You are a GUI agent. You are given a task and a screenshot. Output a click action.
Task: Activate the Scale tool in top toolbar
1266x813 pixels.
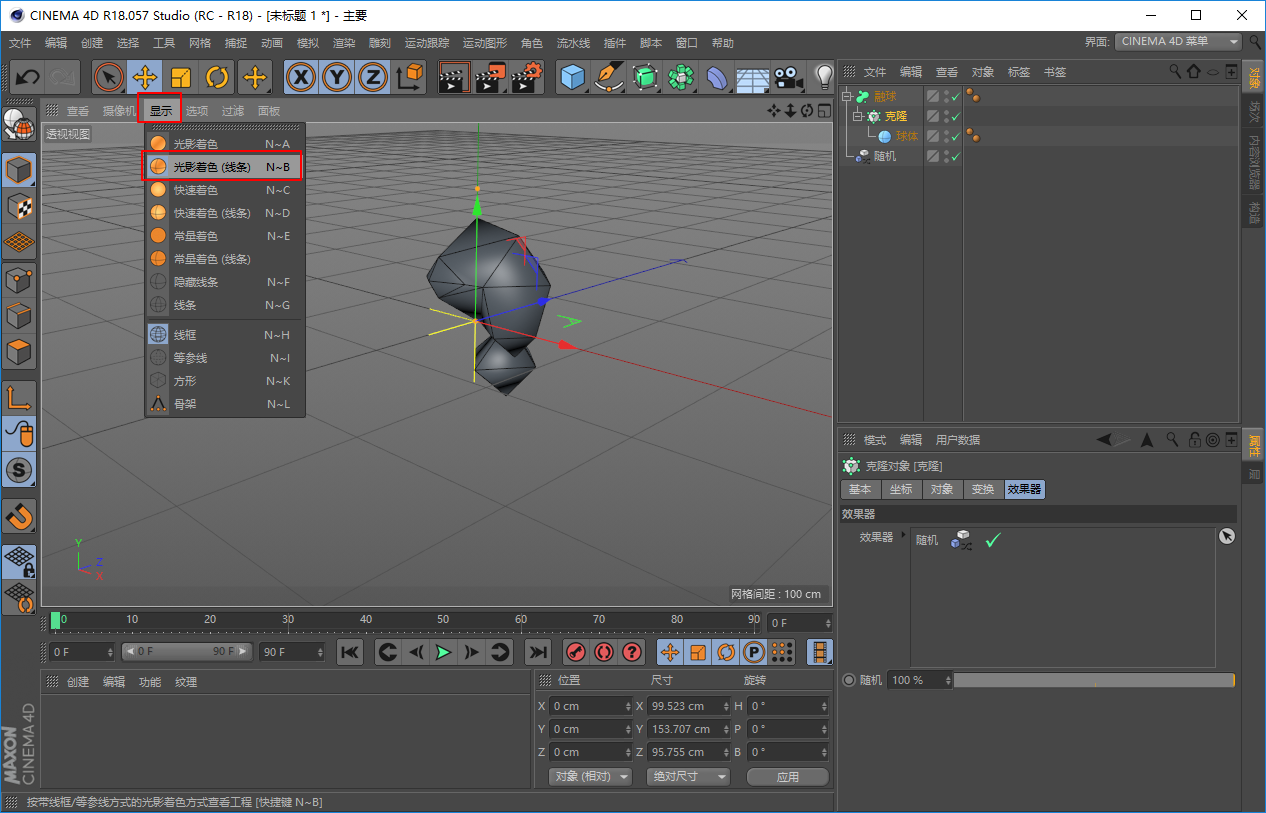coord(180,77)
